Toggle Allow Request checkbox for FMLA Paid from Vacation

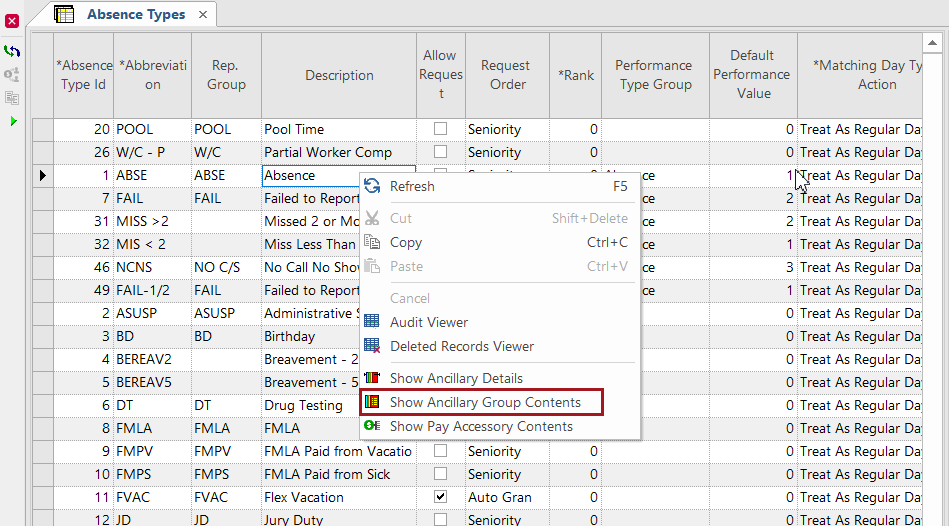click(441, 450)
